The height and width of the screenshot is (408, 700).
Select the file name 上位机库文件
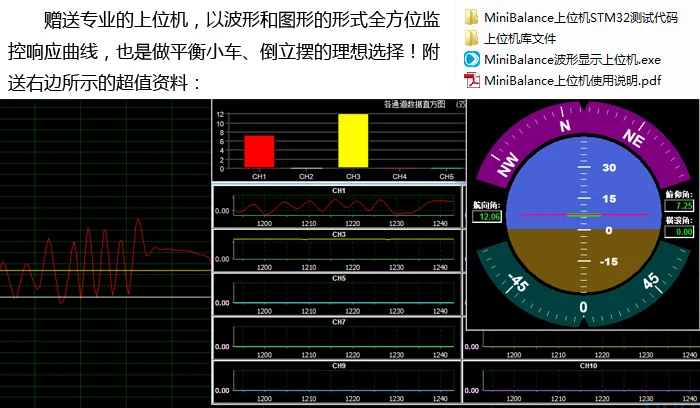520,39
